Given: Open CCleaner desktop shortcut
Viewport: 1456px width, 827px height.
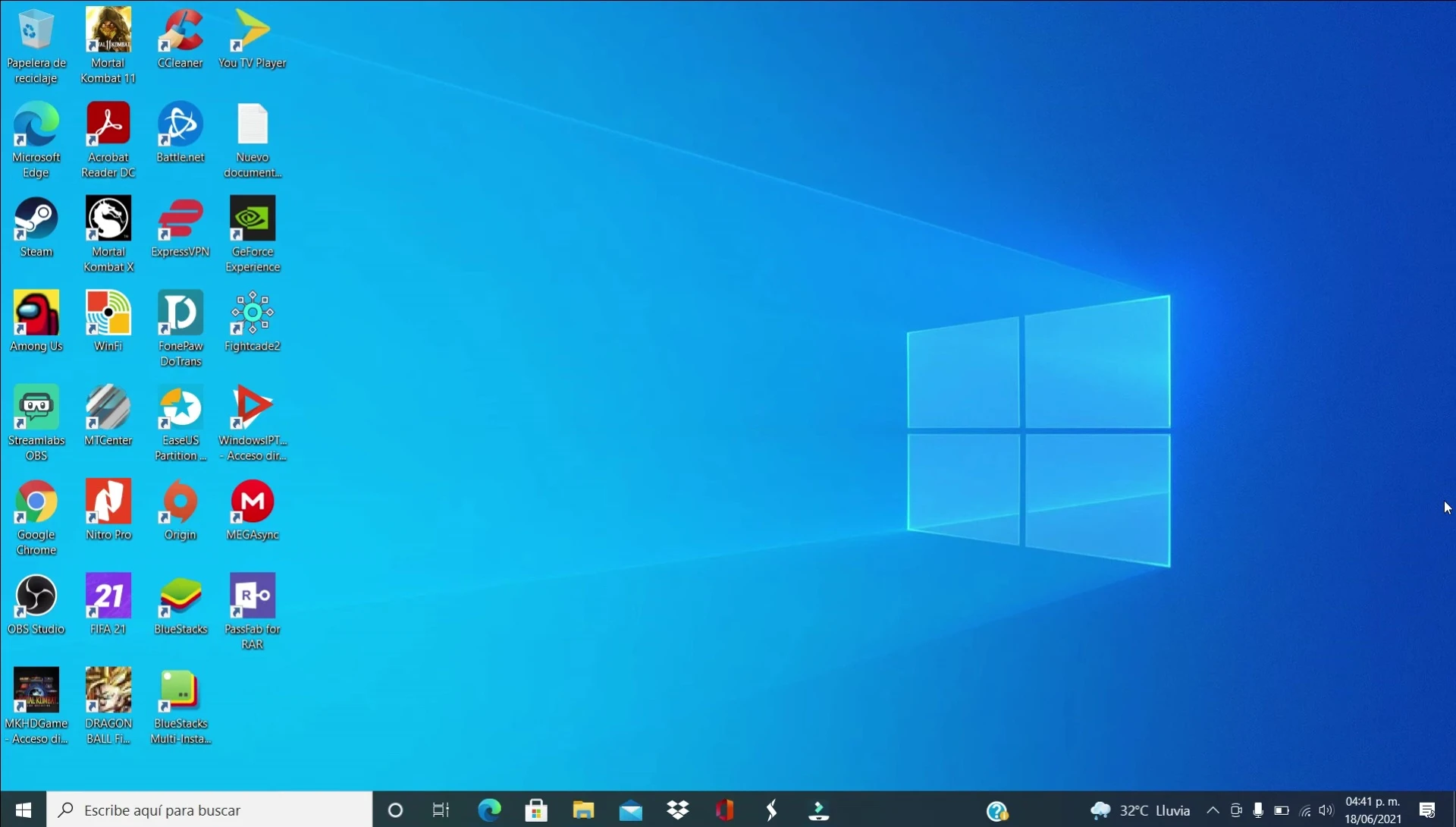Looking at the screenshot, I should [x=180, y=38].
